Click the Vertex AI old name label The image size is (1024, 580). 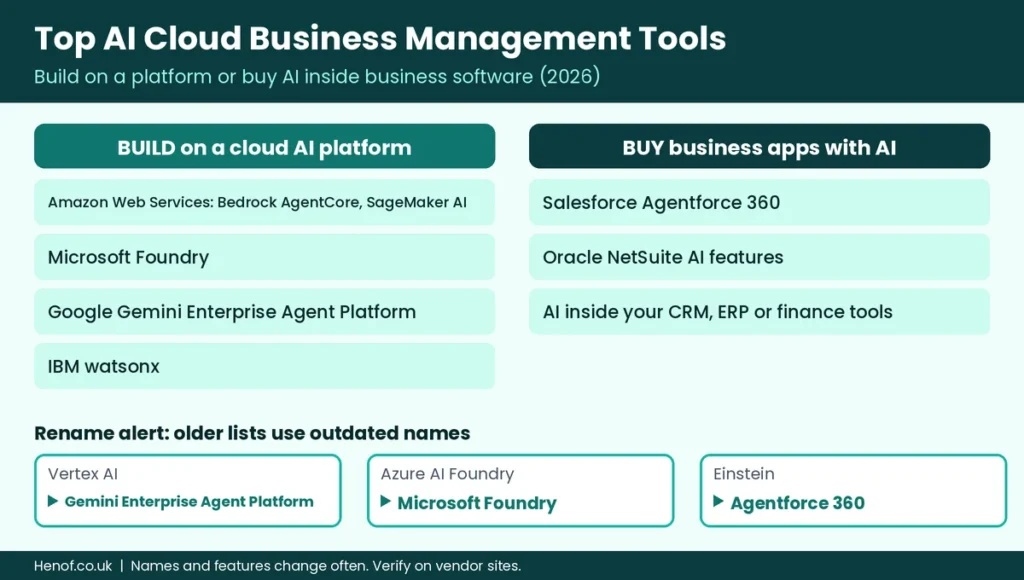coord(83,474)
